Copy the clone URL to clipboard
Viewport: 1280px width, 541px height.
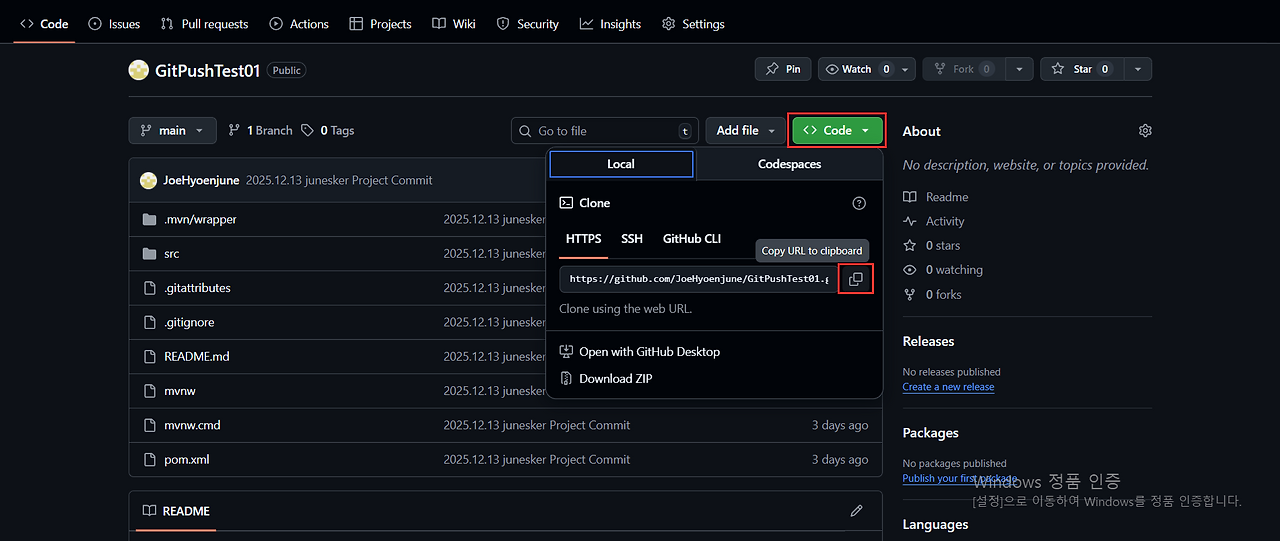(855, 279)
